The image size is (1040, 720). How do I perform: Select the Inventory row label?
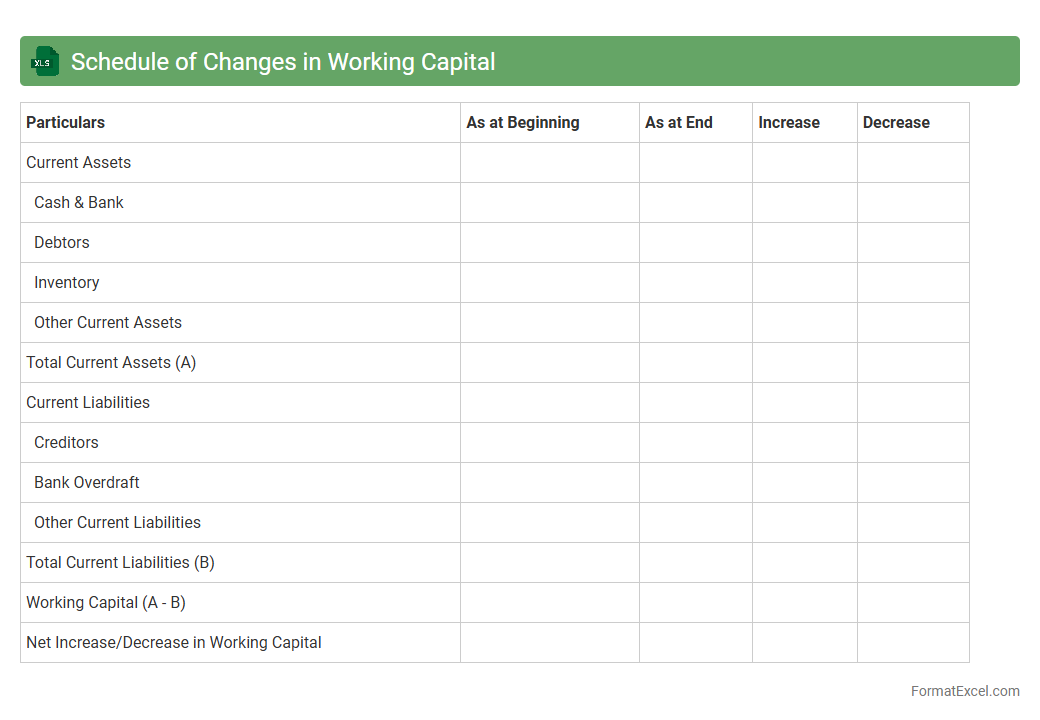tap(67, 283)
